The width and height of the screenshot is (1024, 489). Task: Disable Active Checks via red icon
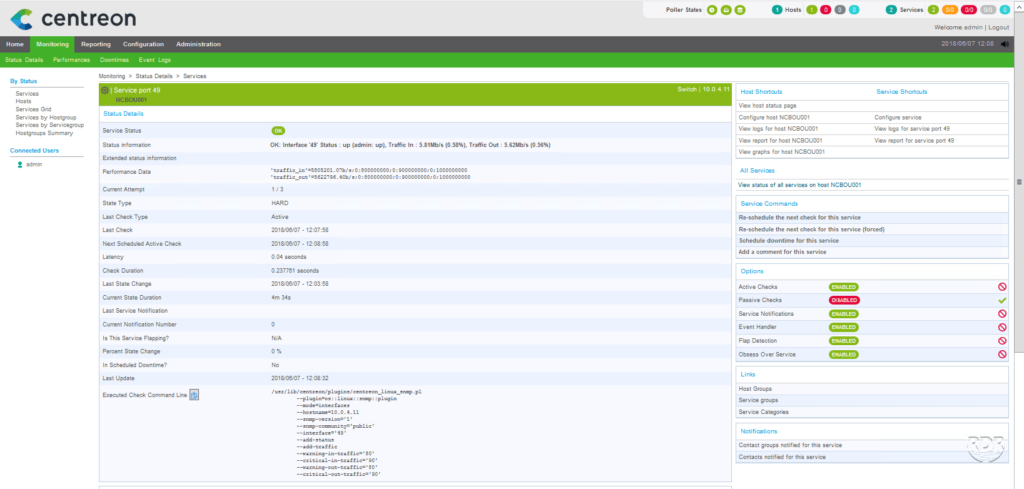coord(1002,287)
